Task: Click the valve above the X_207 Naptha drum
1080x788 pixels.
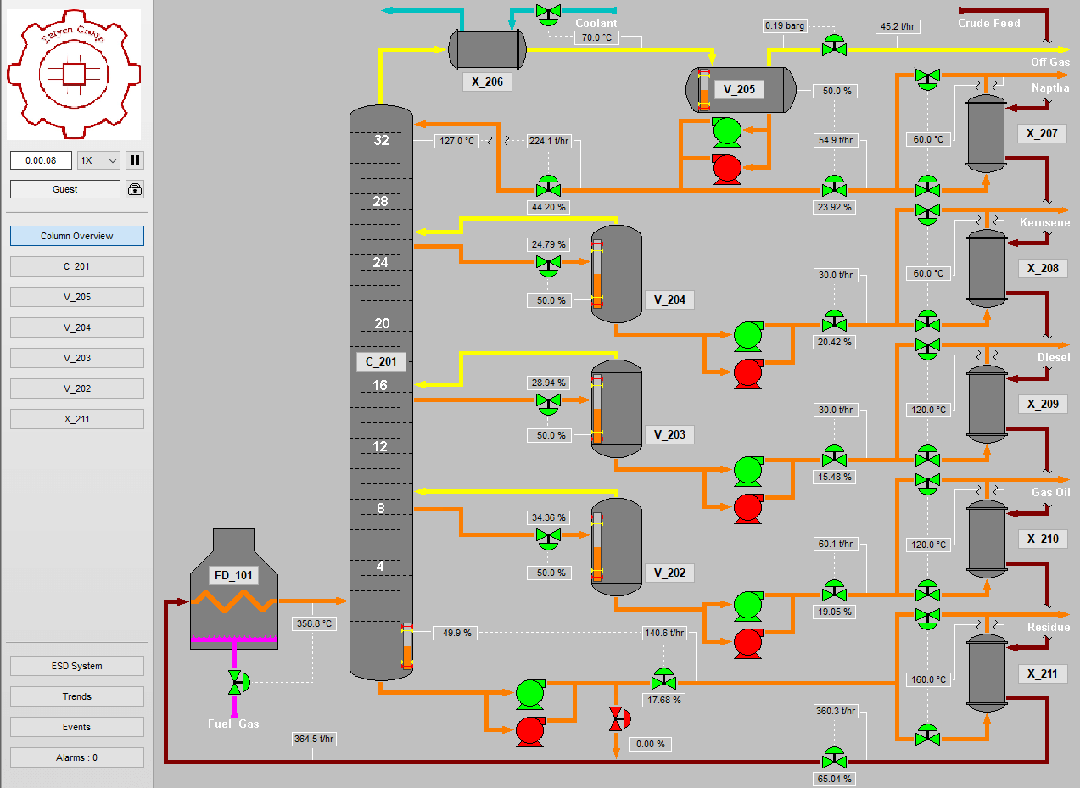Action: click(926, 77)
